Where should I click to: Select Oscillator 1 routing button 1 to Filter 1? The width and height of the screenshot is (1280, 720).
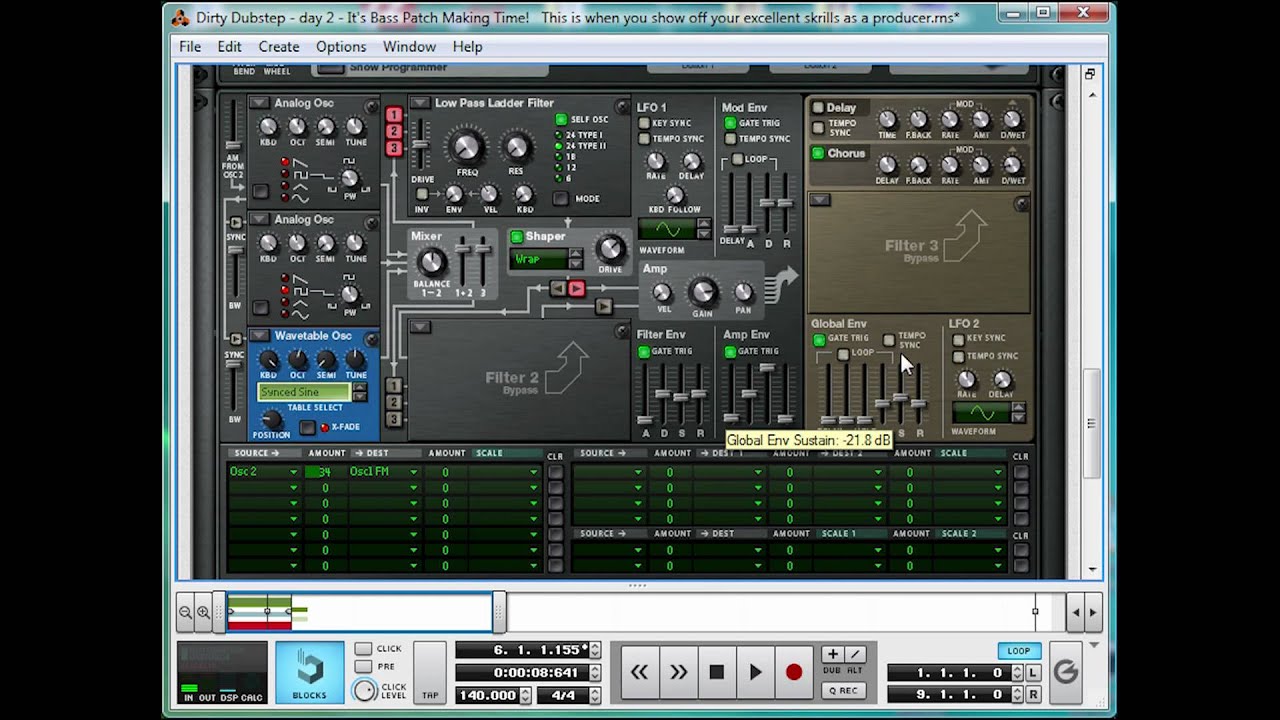click(394, 115)
